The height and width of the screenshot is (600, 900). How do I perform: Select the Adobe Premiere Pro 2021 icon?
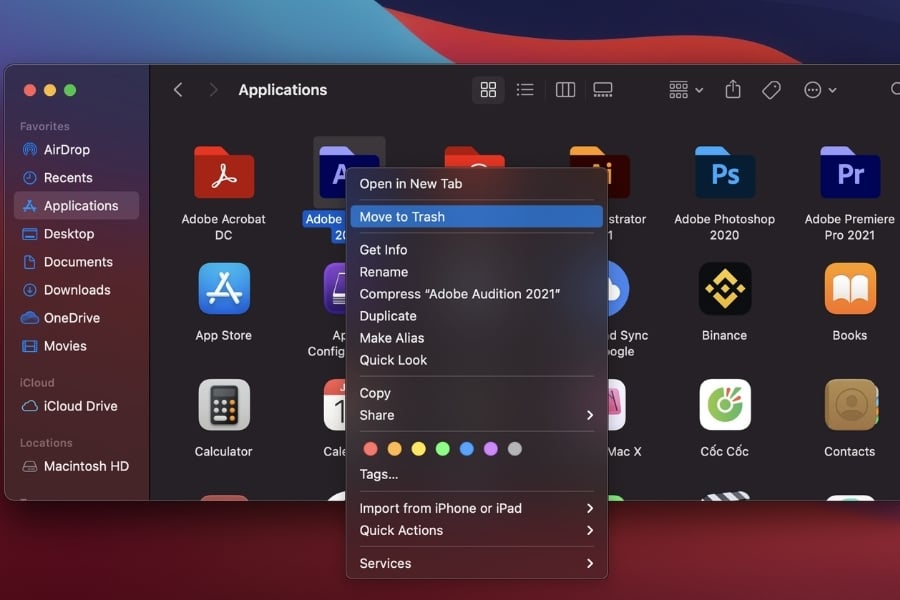pos(849,173)
